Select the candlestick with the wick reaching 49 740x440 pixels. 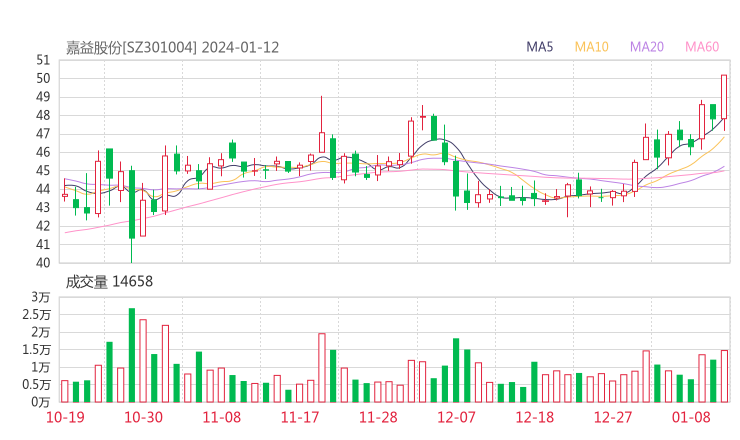(322, 125)
